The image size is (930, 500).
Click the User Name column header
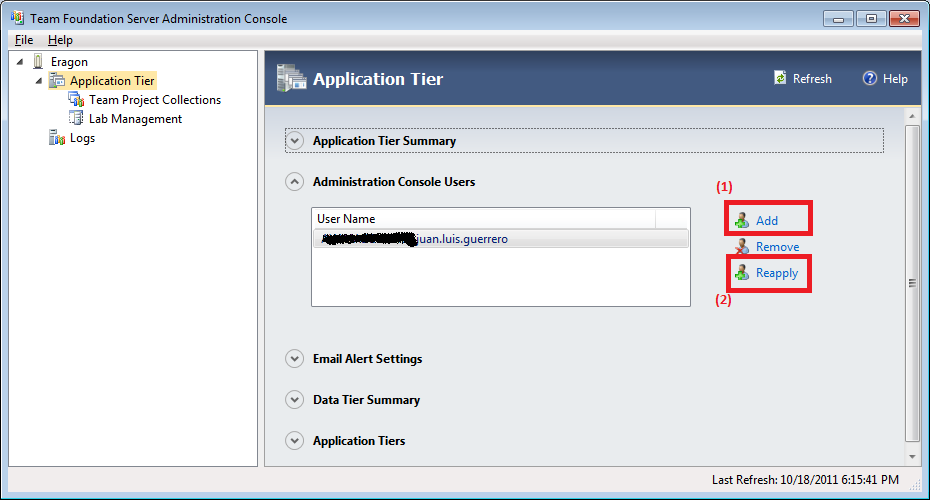click(484, 218)
